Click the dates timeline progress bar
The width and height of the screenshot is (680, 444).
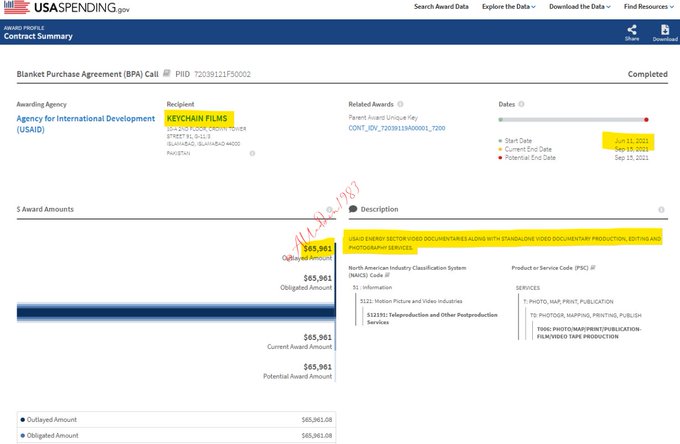coord(573,119)
